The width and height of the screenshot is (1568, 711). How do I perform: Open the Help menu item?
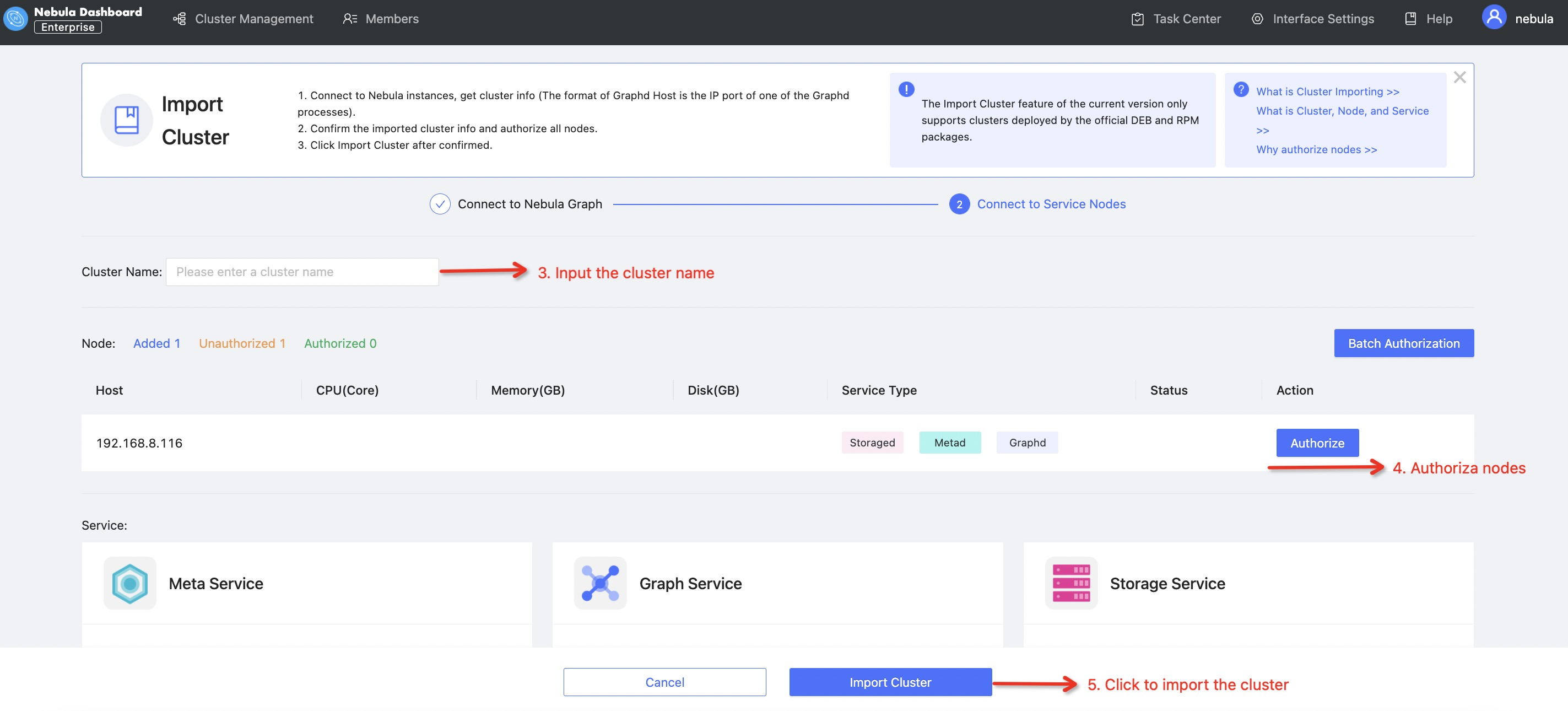[x=1429, y=19]
